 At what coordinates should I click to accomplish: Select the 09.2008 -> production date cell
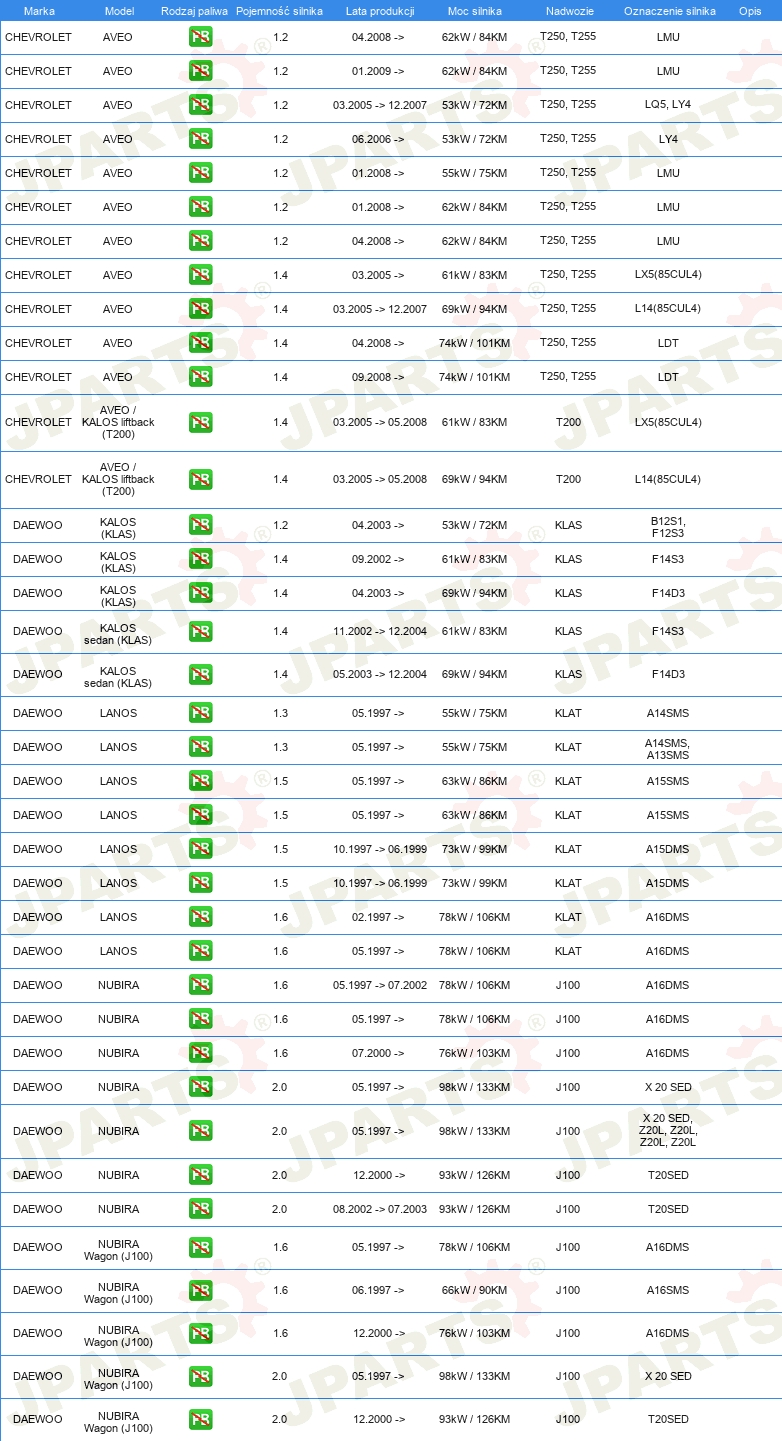click(378, 378)
